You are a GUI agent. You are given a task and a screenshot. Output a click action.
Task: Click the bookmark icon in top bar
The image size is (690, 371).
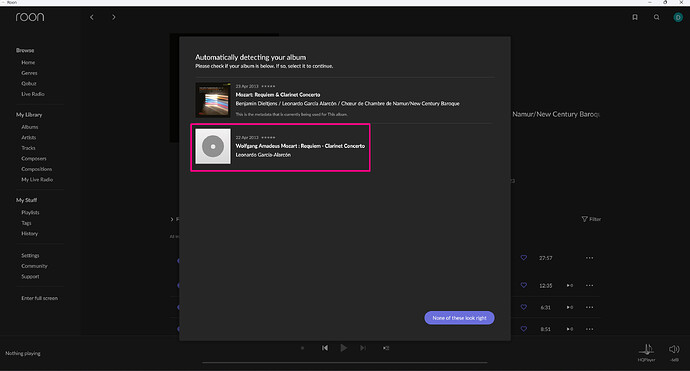click(635, 17)
